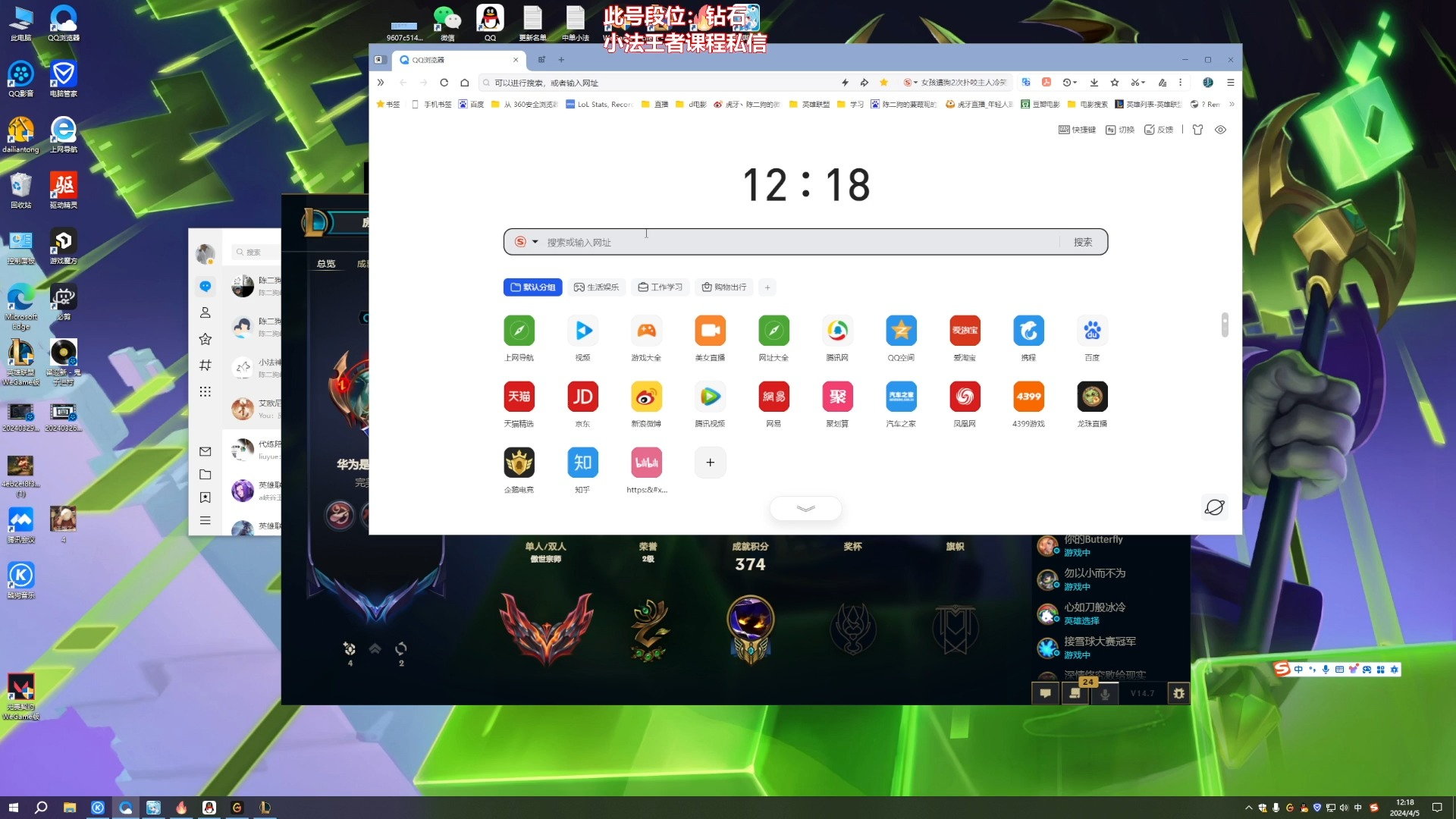The height and width of the screenshot is (819, 1456).
Task: Expand hidden bookmarks overflow chevron
Action: pos(1232,104)
